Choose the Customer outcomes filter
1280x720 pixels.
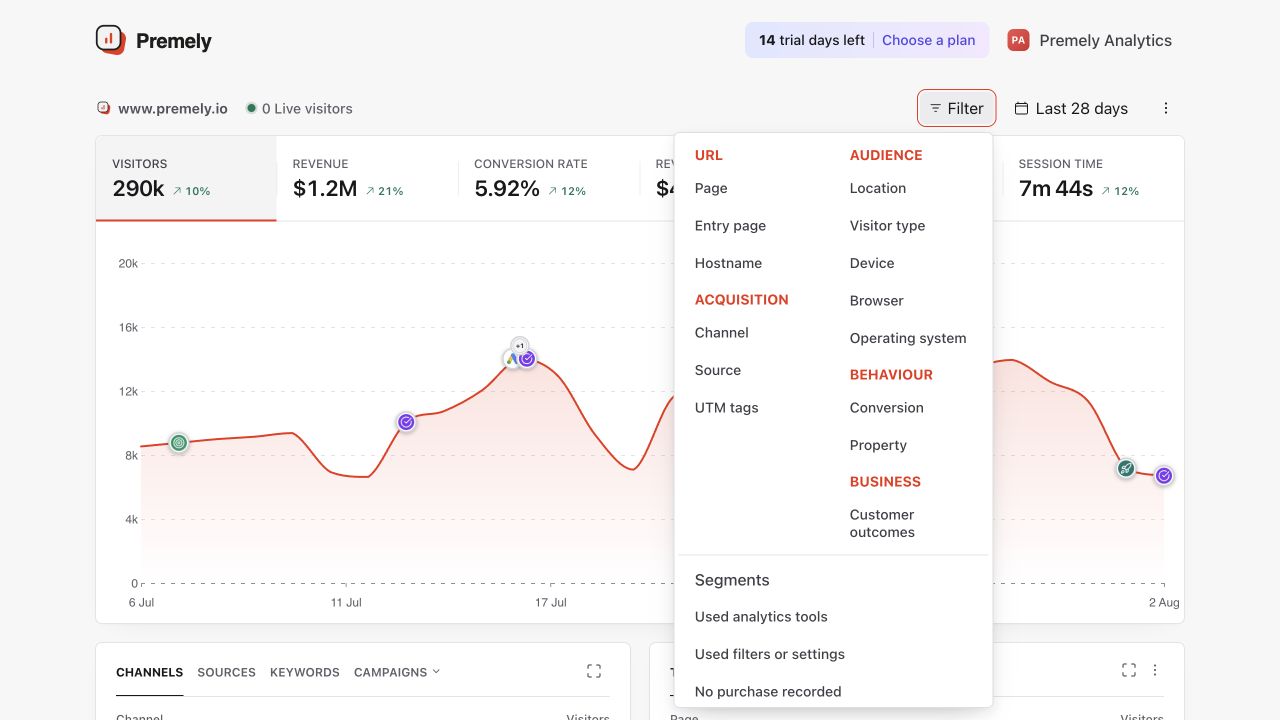pyautogui.click(x=882, y=523)
